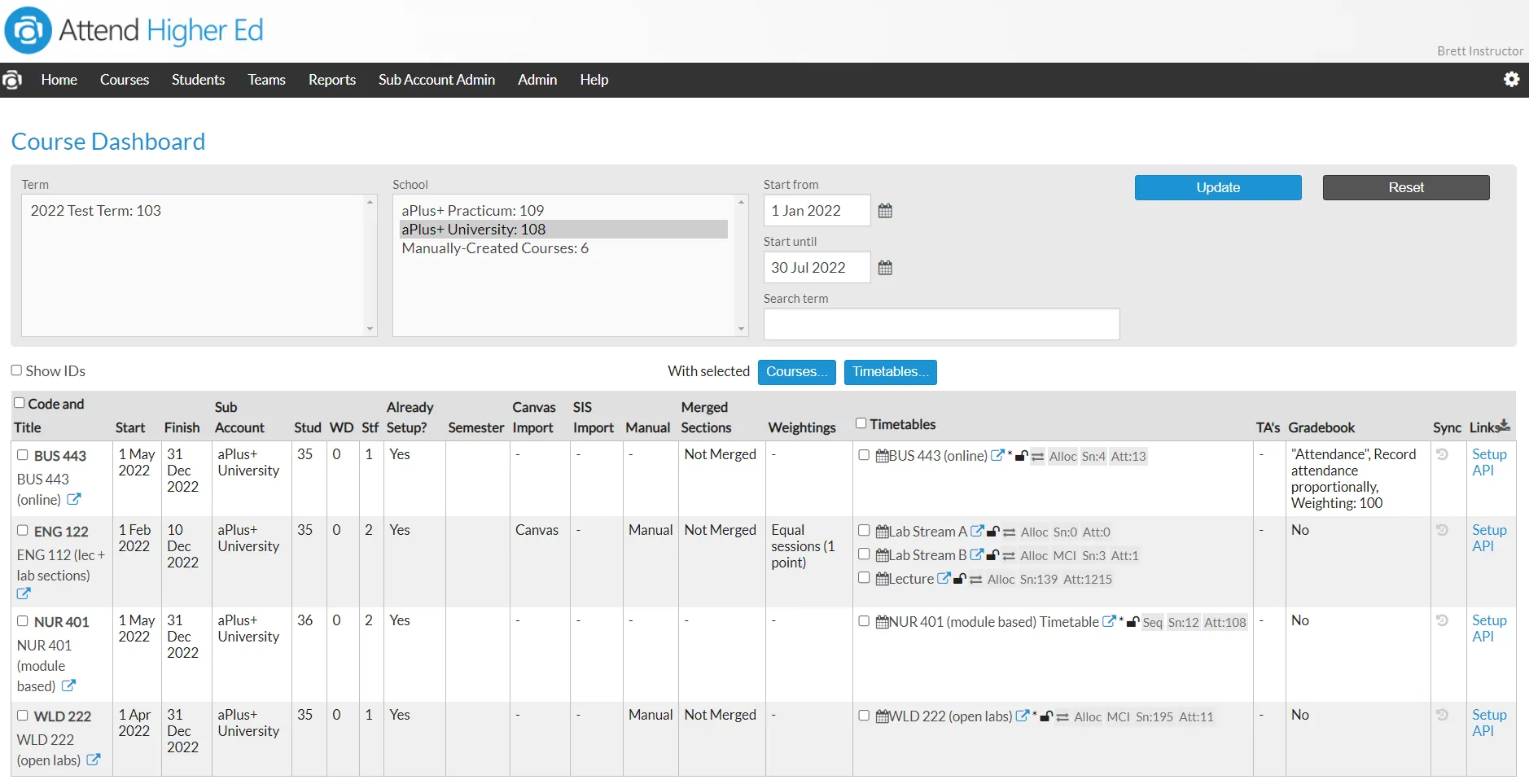
Task: Select the WLD 222 (open labs) timetable checkbox
Action: pyautogui.click(x=864, y=716)
